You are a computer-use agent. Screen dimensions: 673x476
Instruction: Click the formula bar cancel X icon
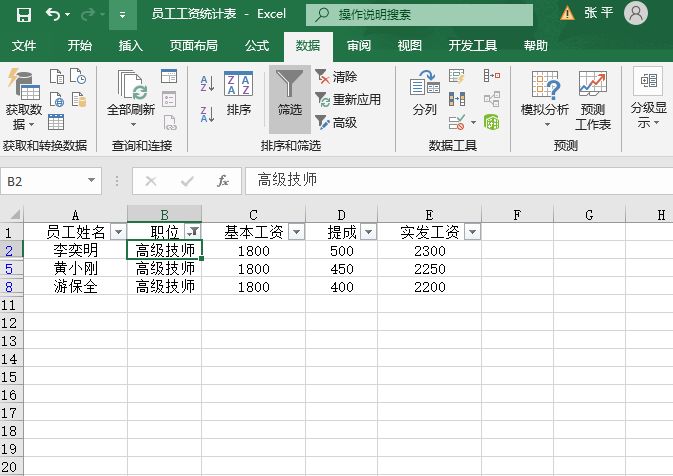[151, 181]
